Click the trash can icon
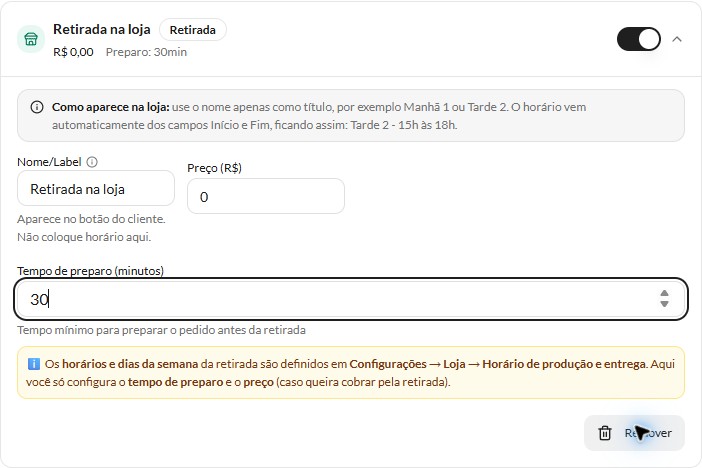 click(x=605, y=433)
